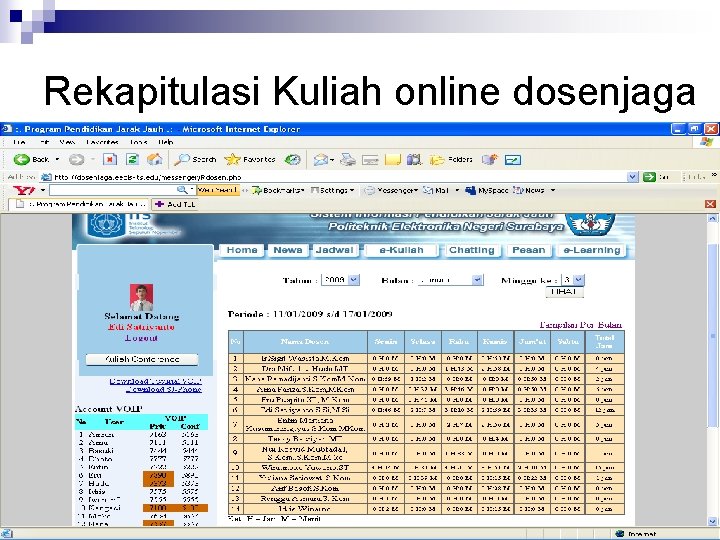Viewport: 720px width, 540px height.
Task: Click the Account VOIP heading
Action: (108, 408)
